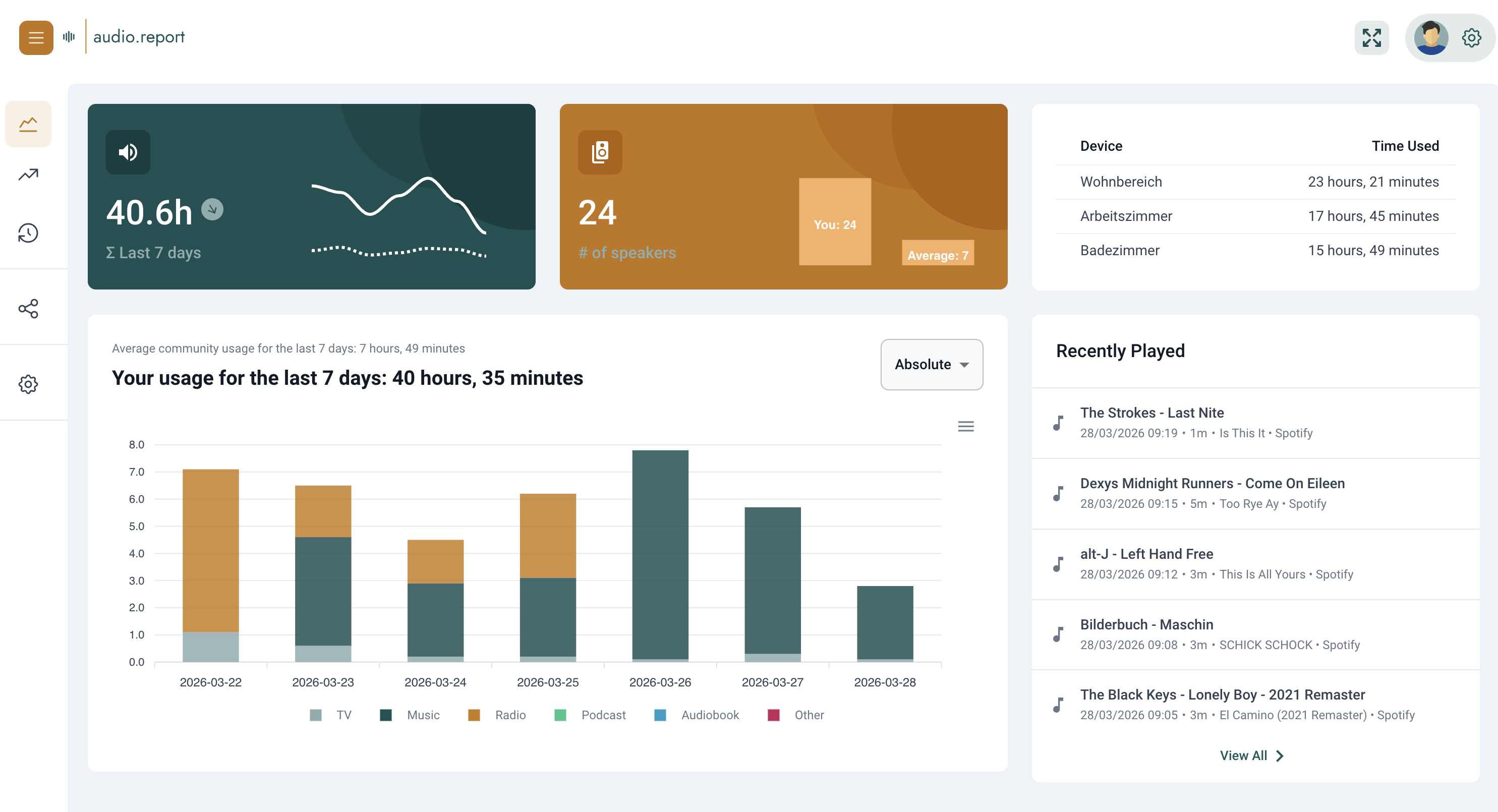Click the audio.report waveform logo
The width and height of the screenshot is (1498, 812).
69,37
